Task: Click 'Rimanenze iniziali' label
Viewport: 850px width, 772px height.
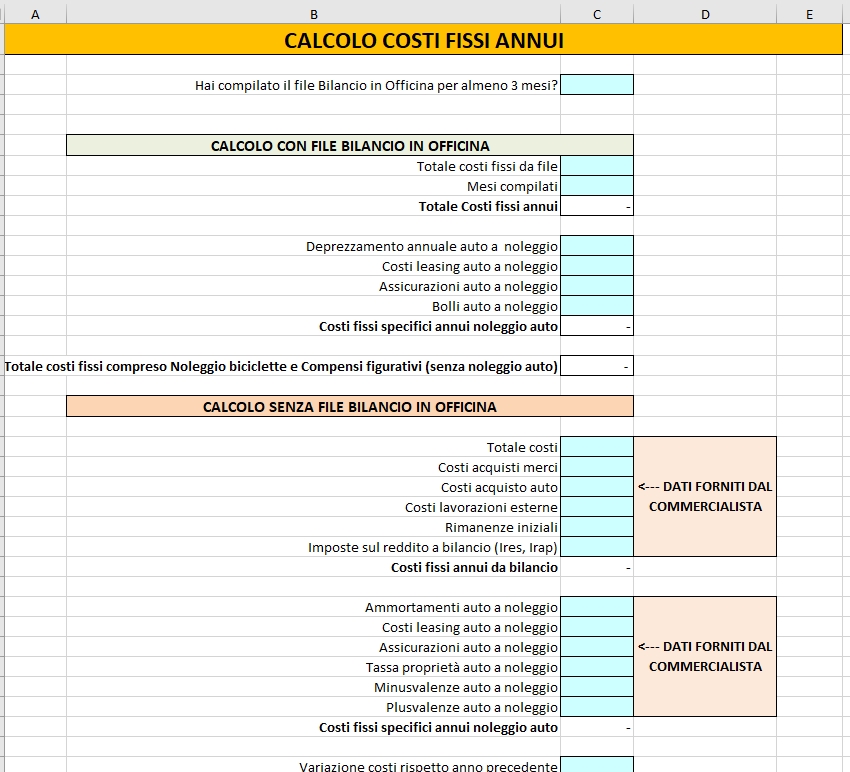Action: pos(501,527)
